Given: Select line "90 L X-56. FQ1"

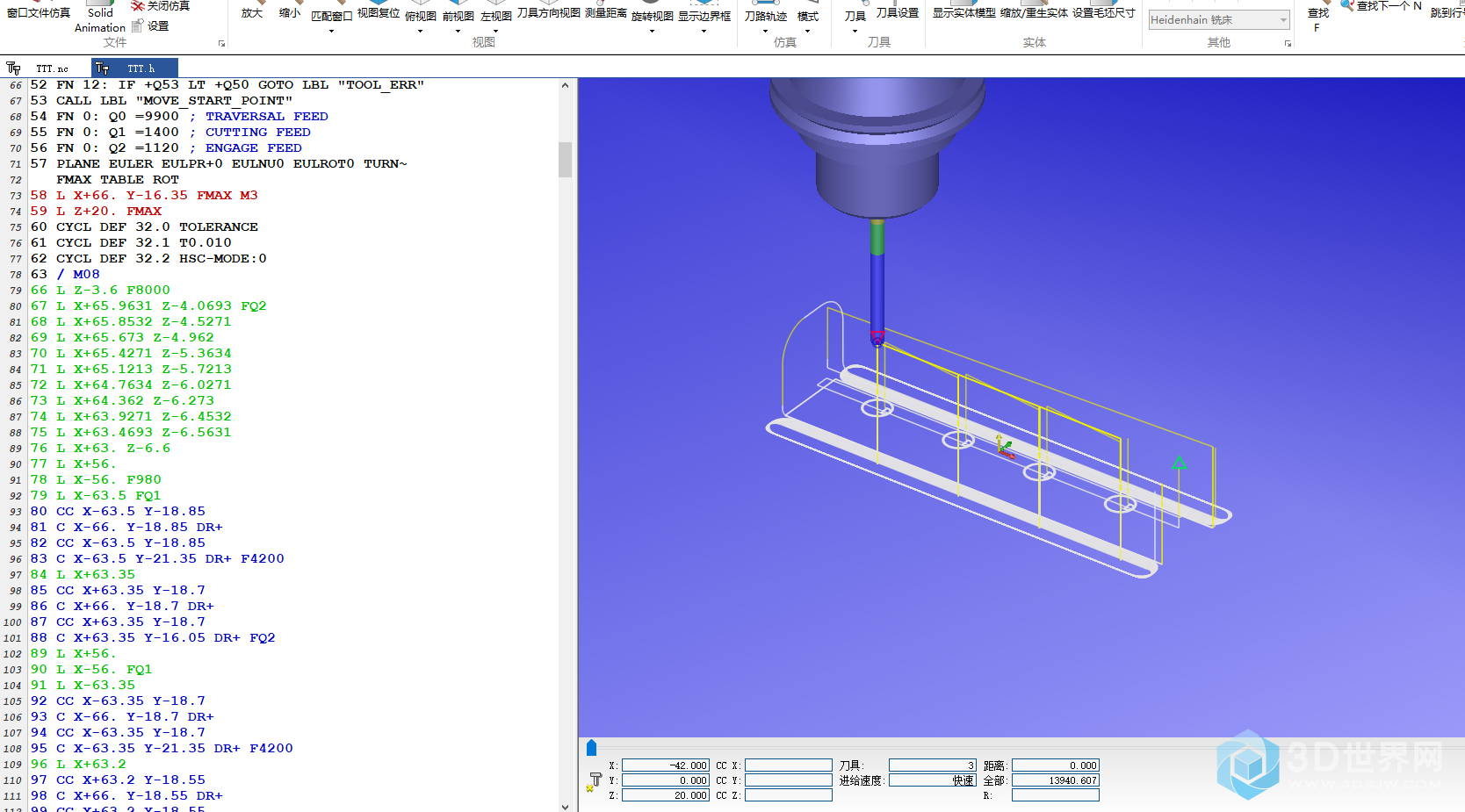Looking at the screenshot, I should tap(92, 669).
